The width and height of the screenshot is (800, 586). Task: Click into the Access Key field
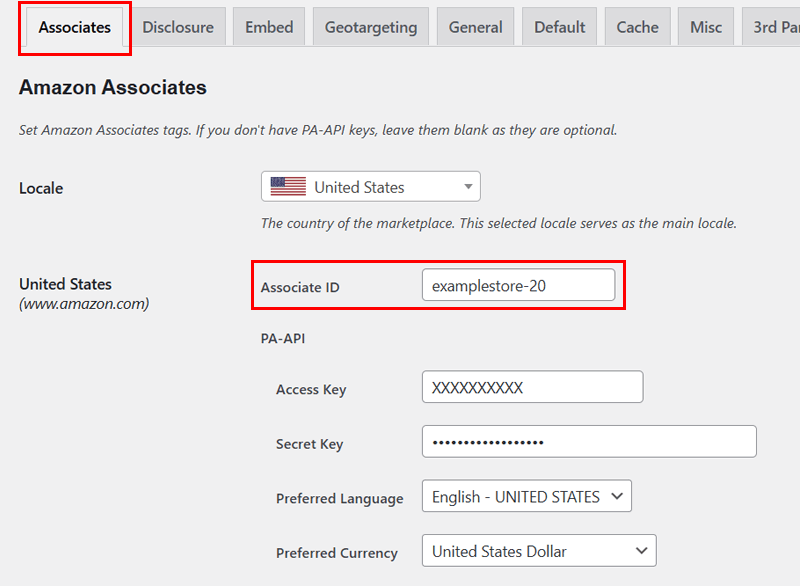coord(533,387)
